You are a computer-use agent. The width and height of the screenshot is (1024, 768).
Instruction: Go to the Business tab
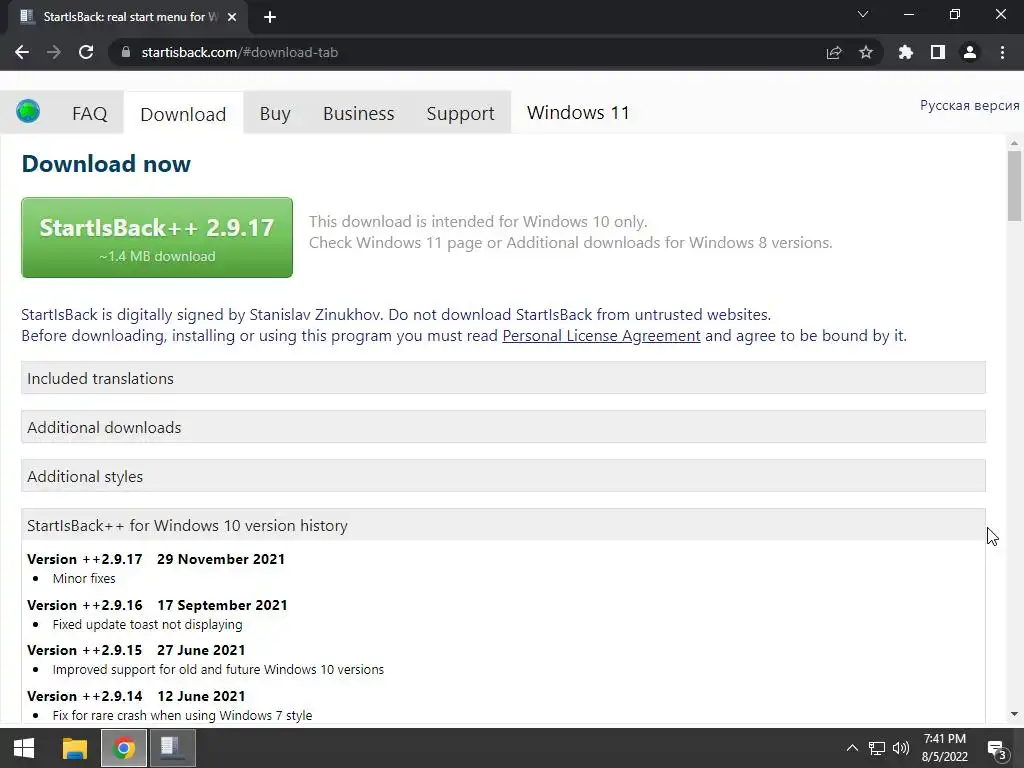pos(359,114)
